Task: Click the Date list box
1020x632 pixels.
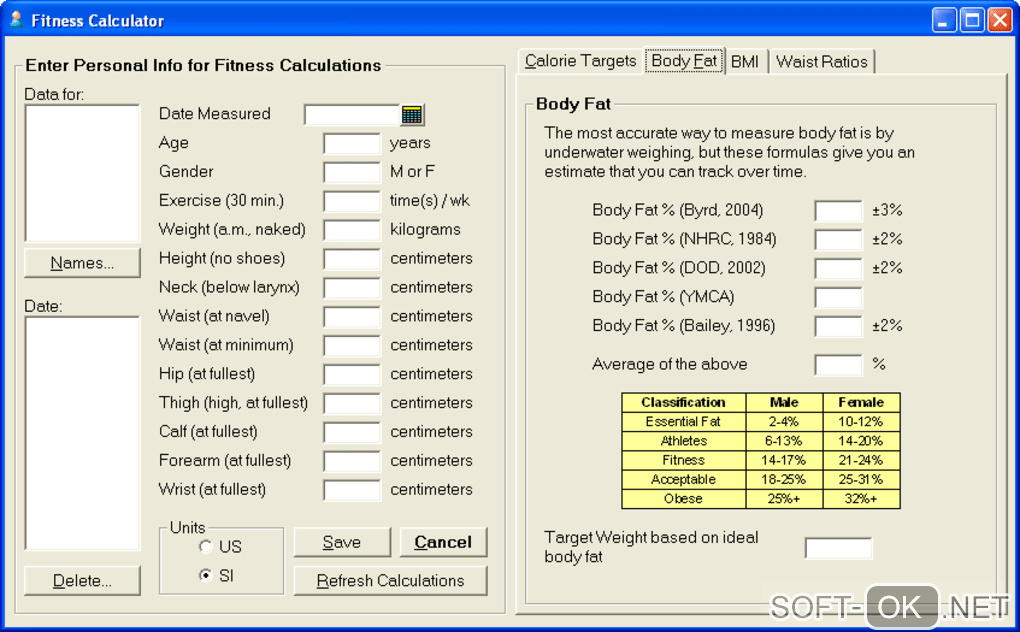Action: pyautogui.click(x=82, y=433)
